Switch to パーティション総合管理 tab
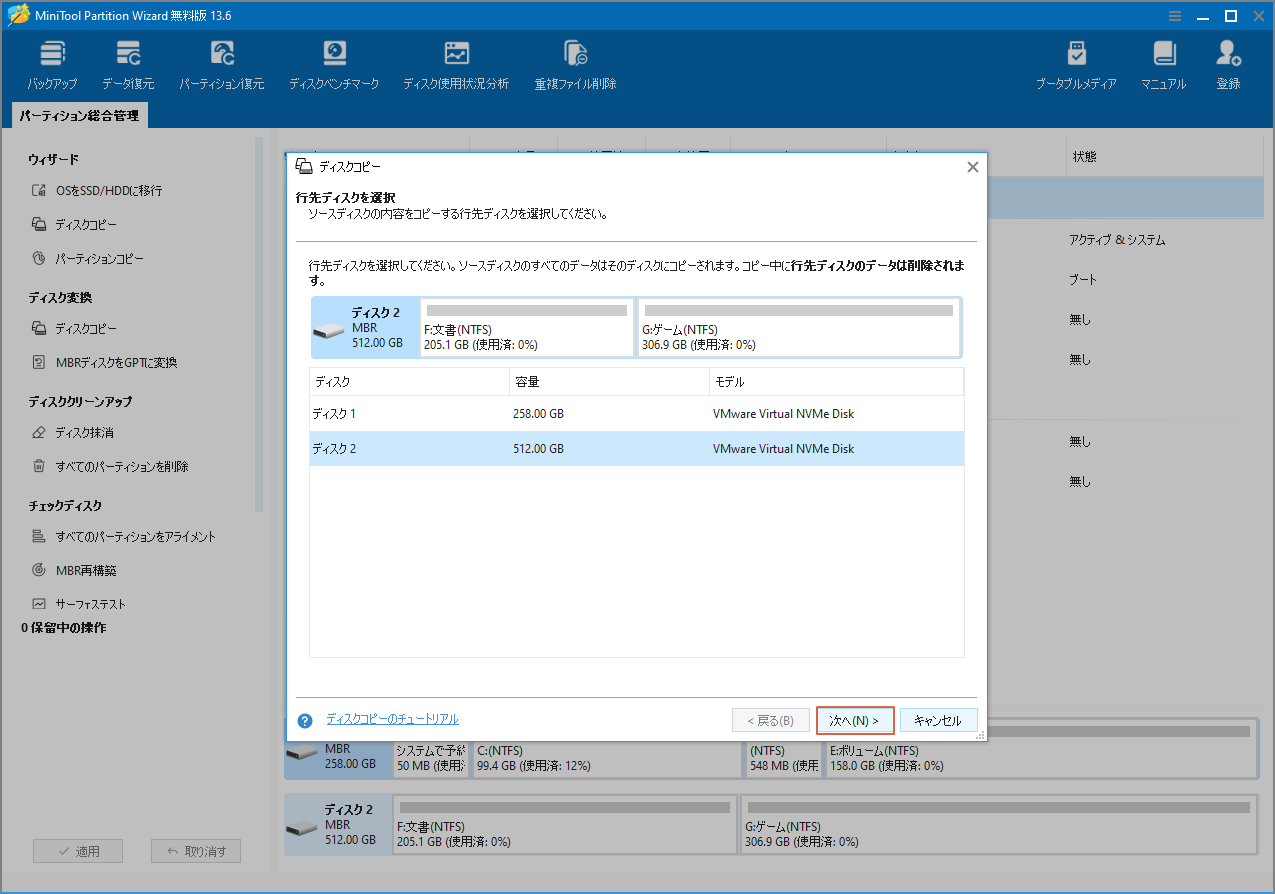The width and height of the screenshot is (1275, 894). (79, 116)
